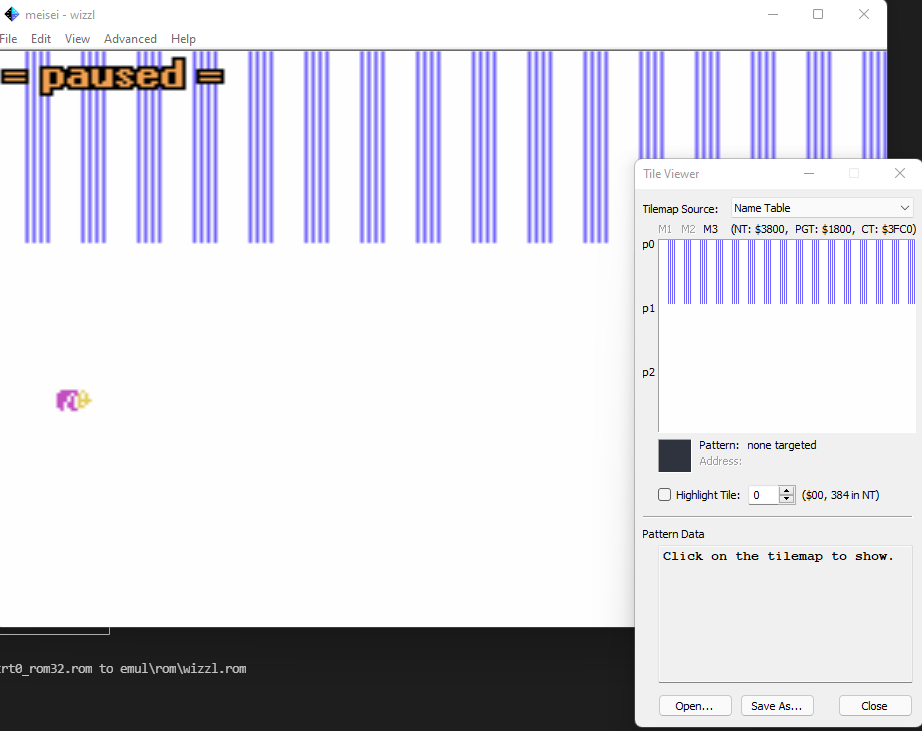This screenshot has height=731, width=922.
Task: Click the pattern preview color swatch
Action: 674,455
